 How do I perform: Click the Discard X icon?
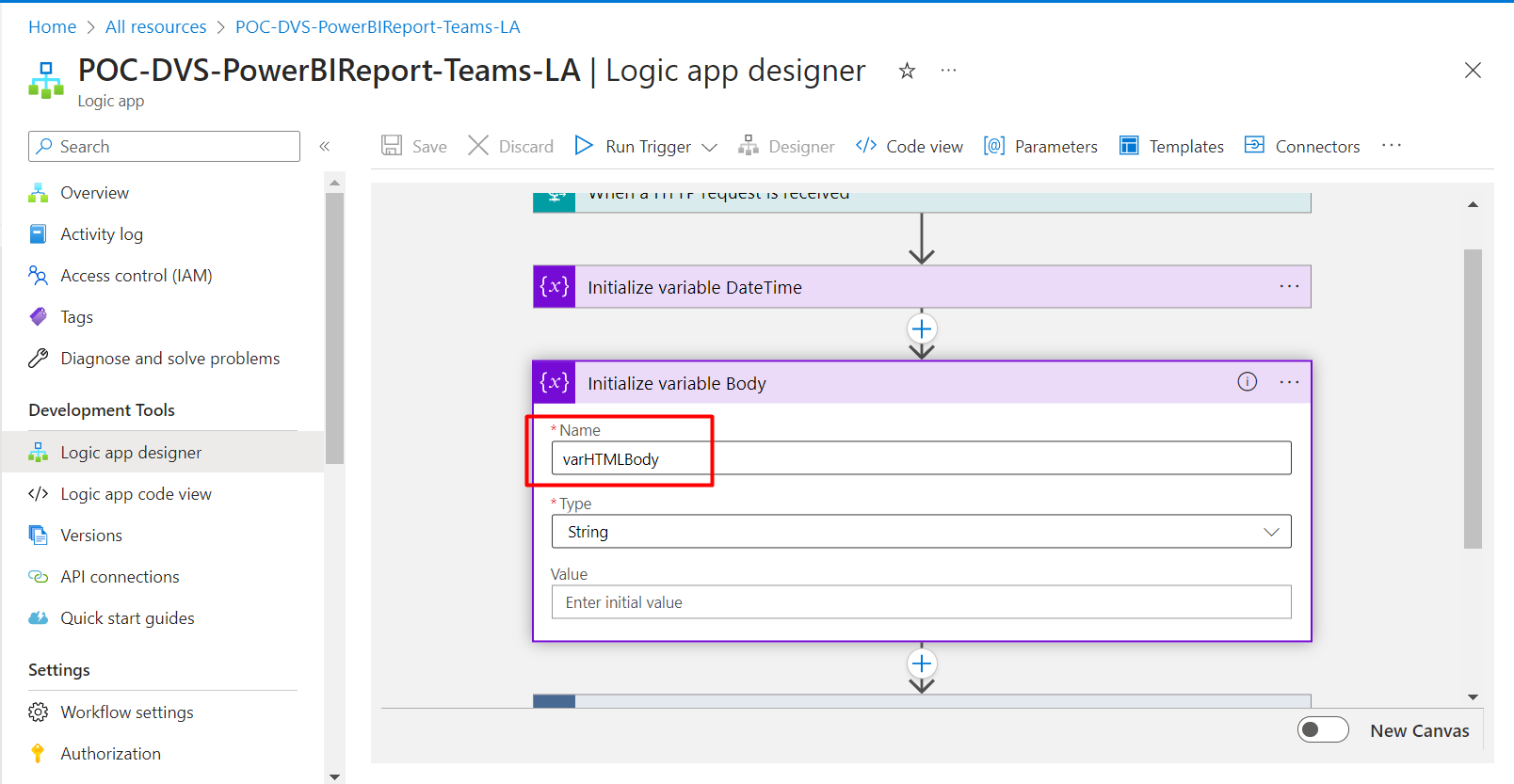[478, 145]
